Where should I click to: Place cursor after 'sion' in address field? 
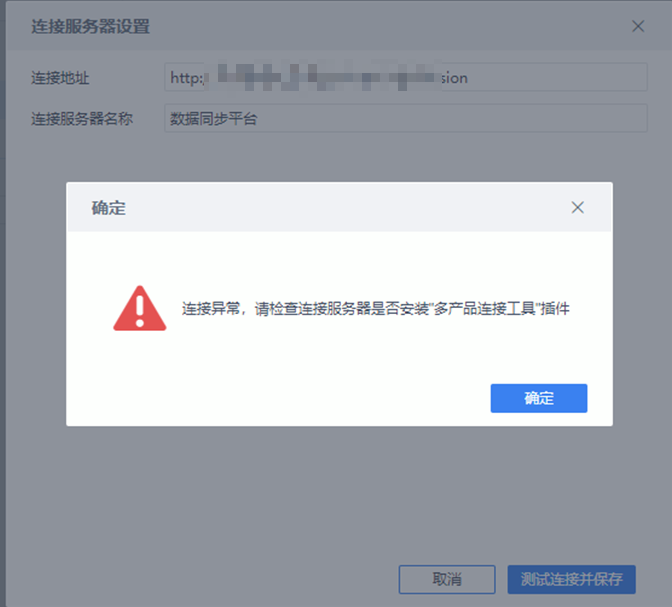point(469,78)
